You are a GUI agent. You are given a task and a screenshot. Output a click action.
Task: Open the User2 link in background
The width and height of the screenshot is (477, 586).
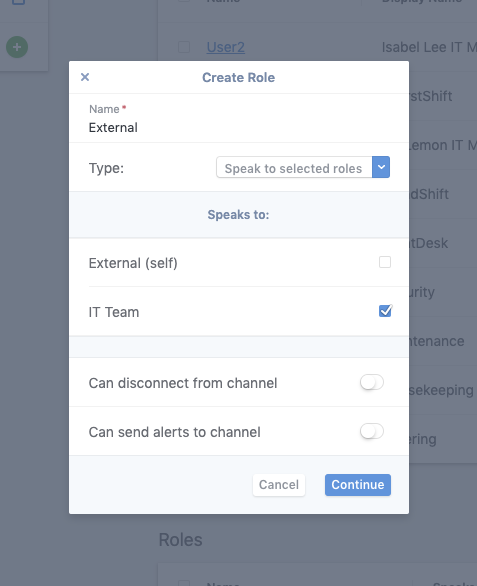coord(226,47)
